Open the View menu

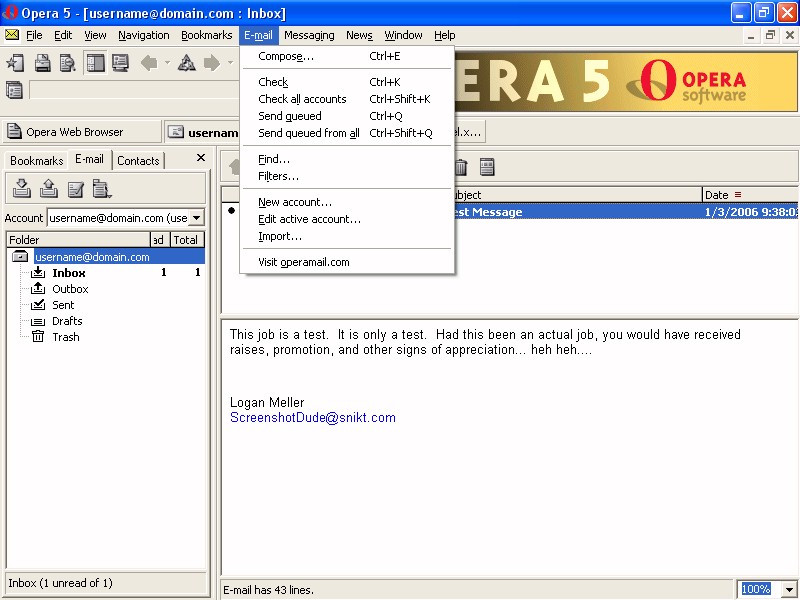coord(95,35)
